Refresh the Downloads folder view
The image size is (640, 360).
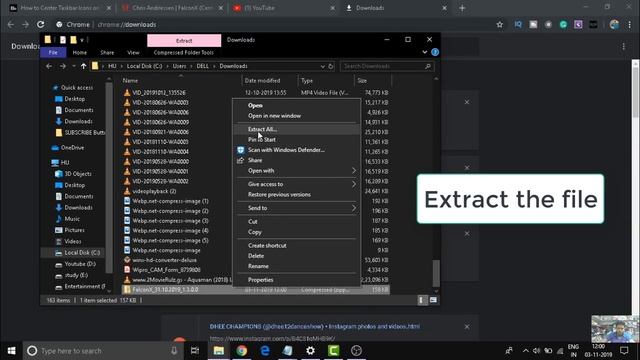pyautogui.click(x=331, y=66)
